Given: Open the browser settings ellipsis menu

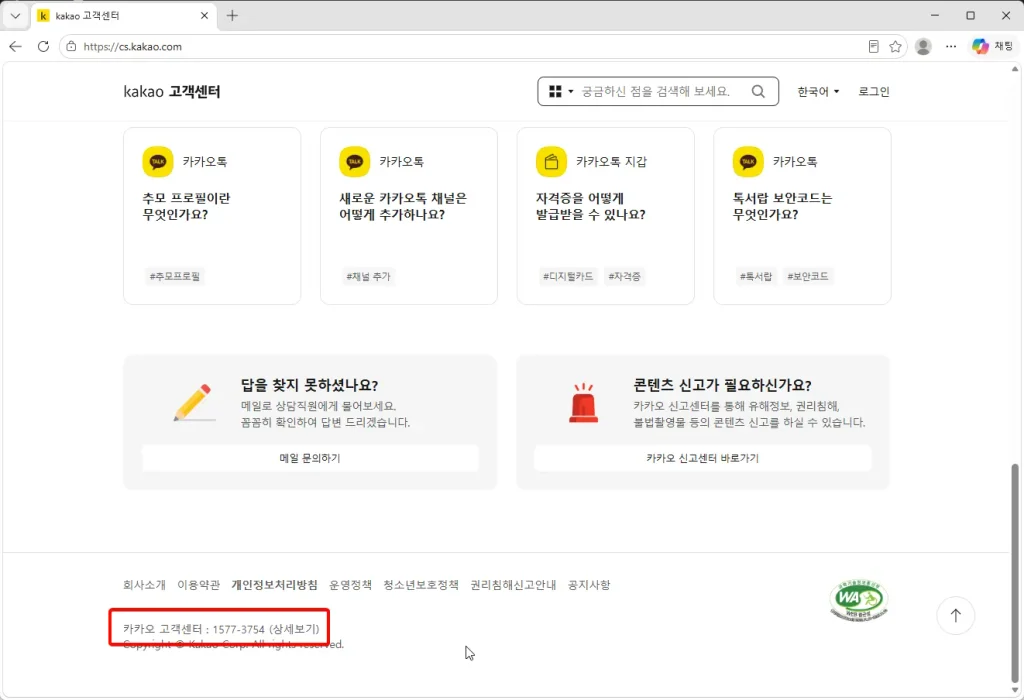Looking at the screenshot, I should pos(951,46).
